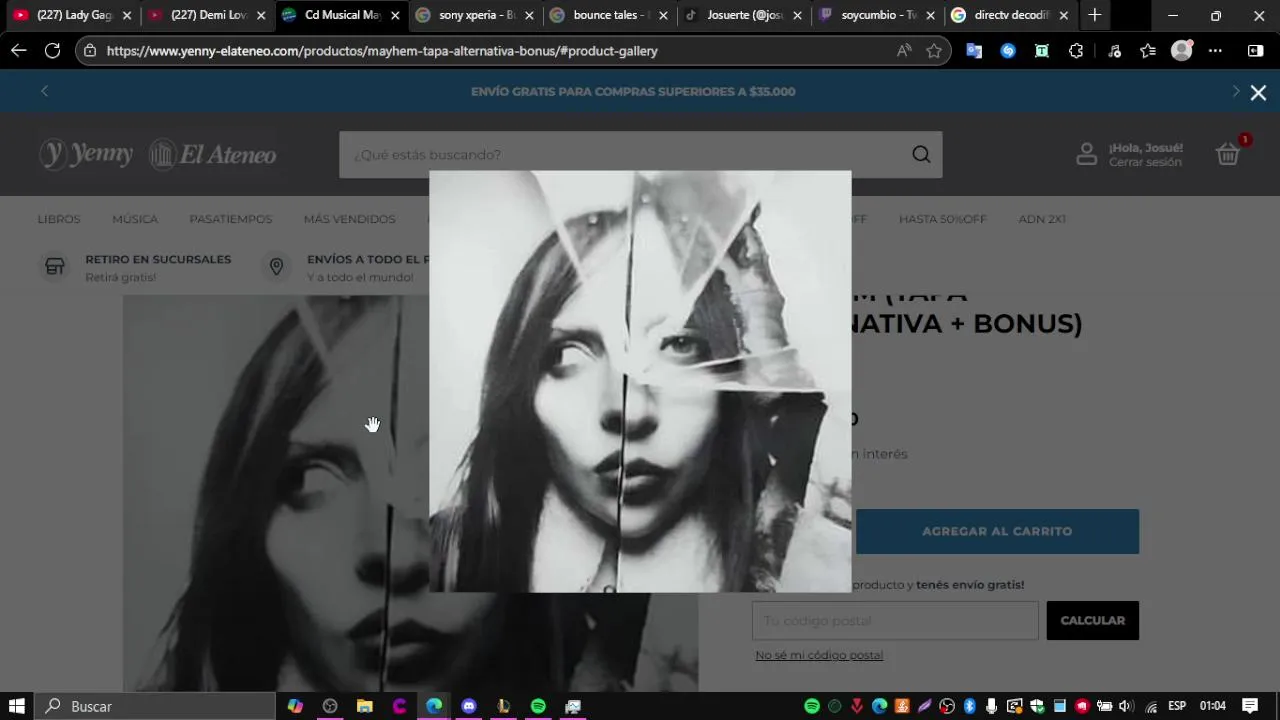The image size is (1280, 720).
Task: Open the user account icon
Action: pyautogui.click(x=1086, y=154)
